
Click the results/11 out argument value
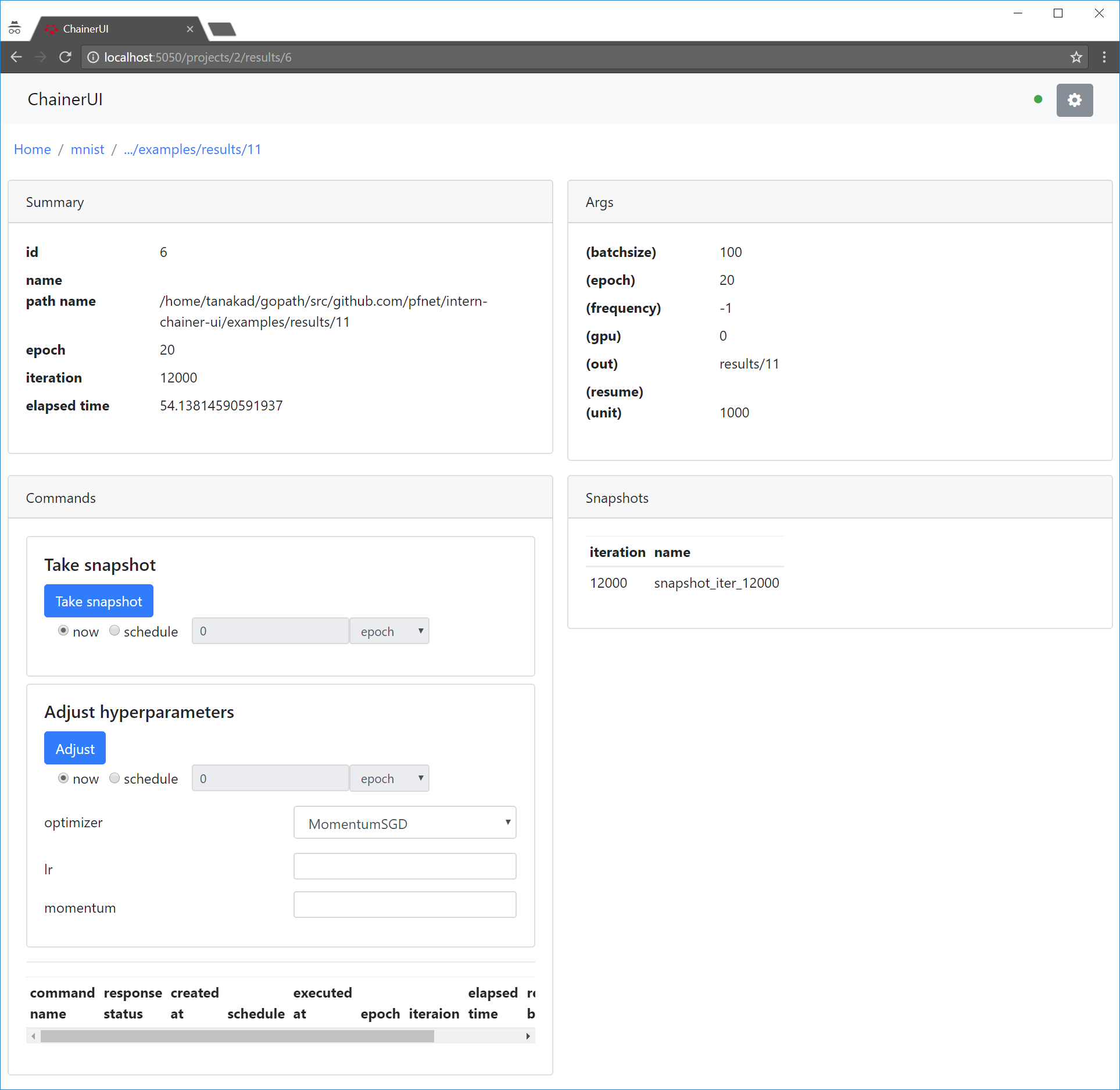749,364
